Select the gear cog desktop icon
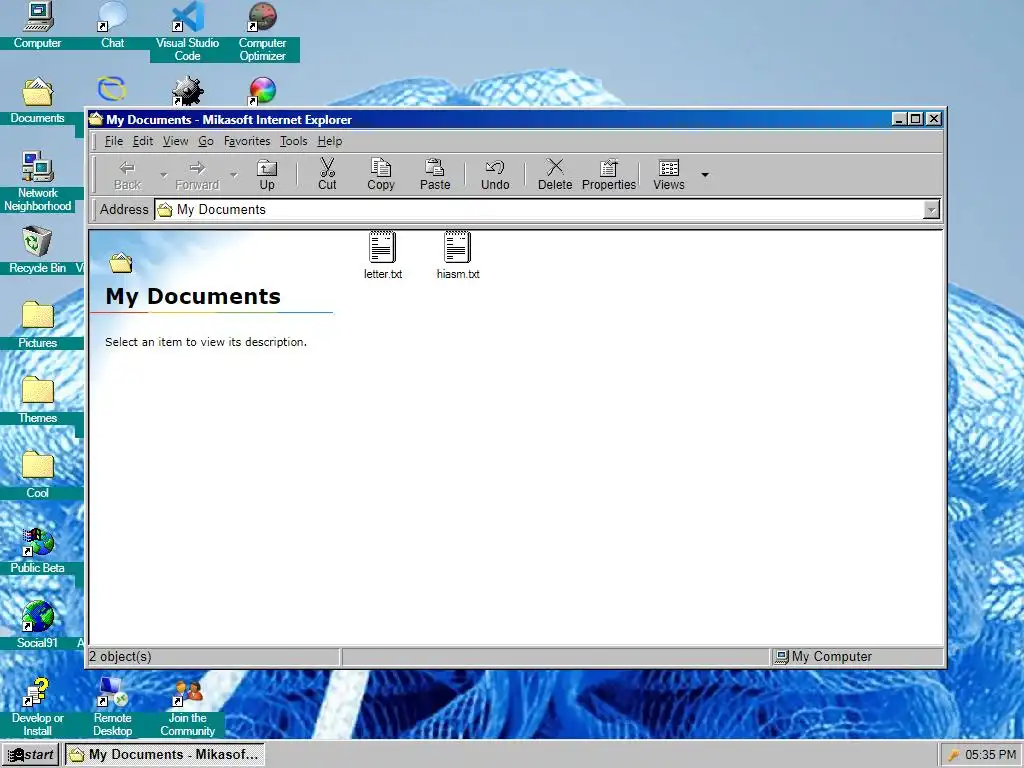1024x768 pixels. click(x=187, y=91)
